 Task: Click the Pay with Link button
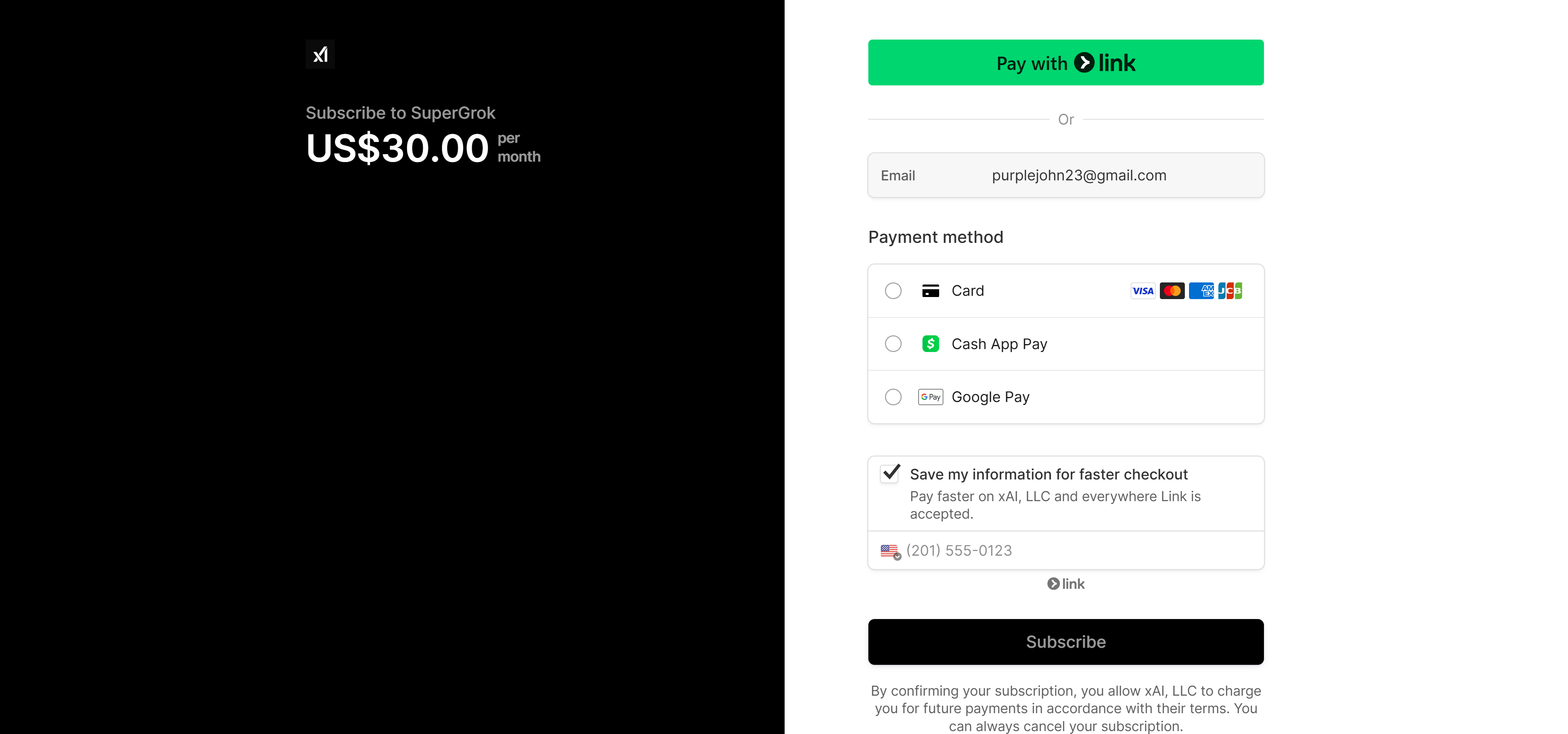(x=1066, y=62)
